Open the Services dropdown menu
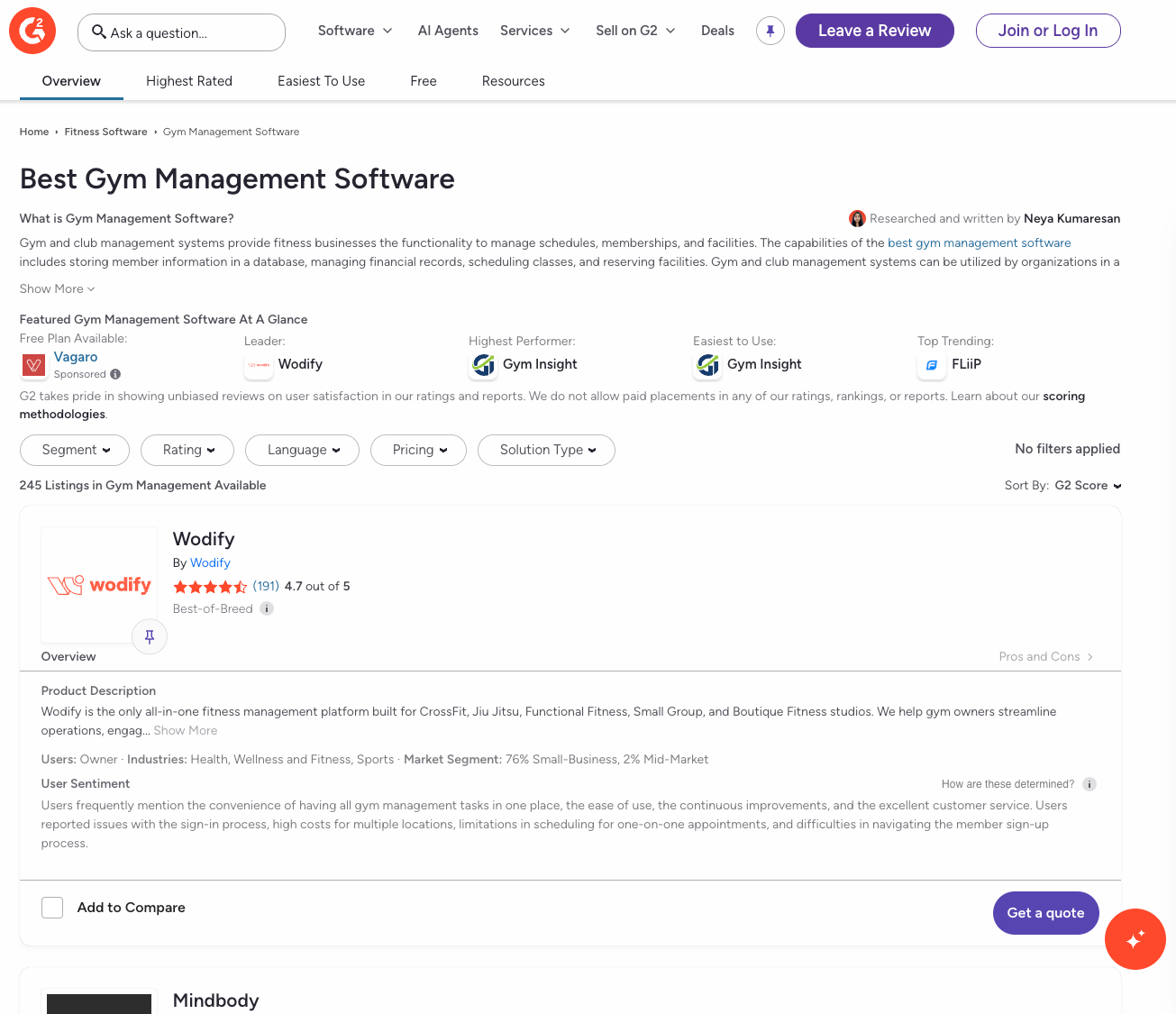The height and width of the screenshot is (1014, 1176). click(x=535, y=31)
